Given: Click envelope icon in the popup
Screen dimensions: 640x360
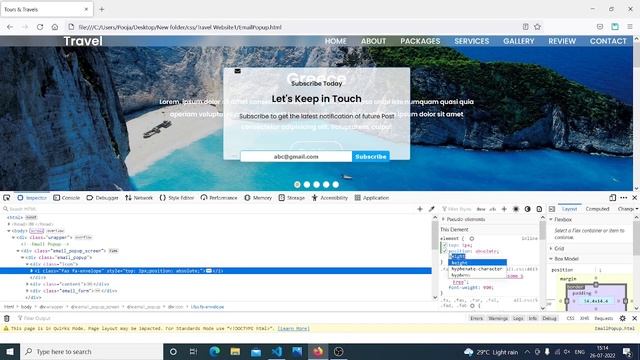Looking at the screenshot, I should (238, 71).
